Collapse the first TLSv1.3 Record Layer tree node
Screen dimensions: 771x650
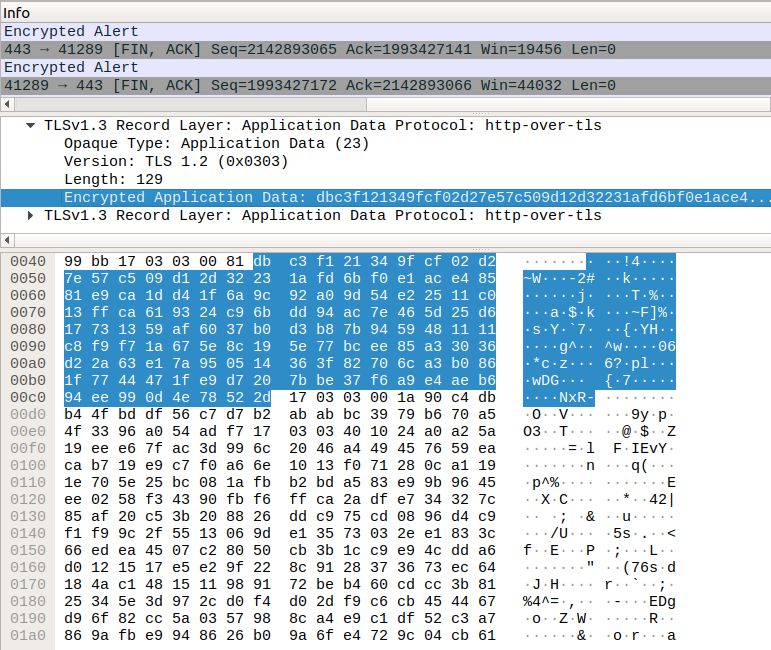click(x=30, y=125)
